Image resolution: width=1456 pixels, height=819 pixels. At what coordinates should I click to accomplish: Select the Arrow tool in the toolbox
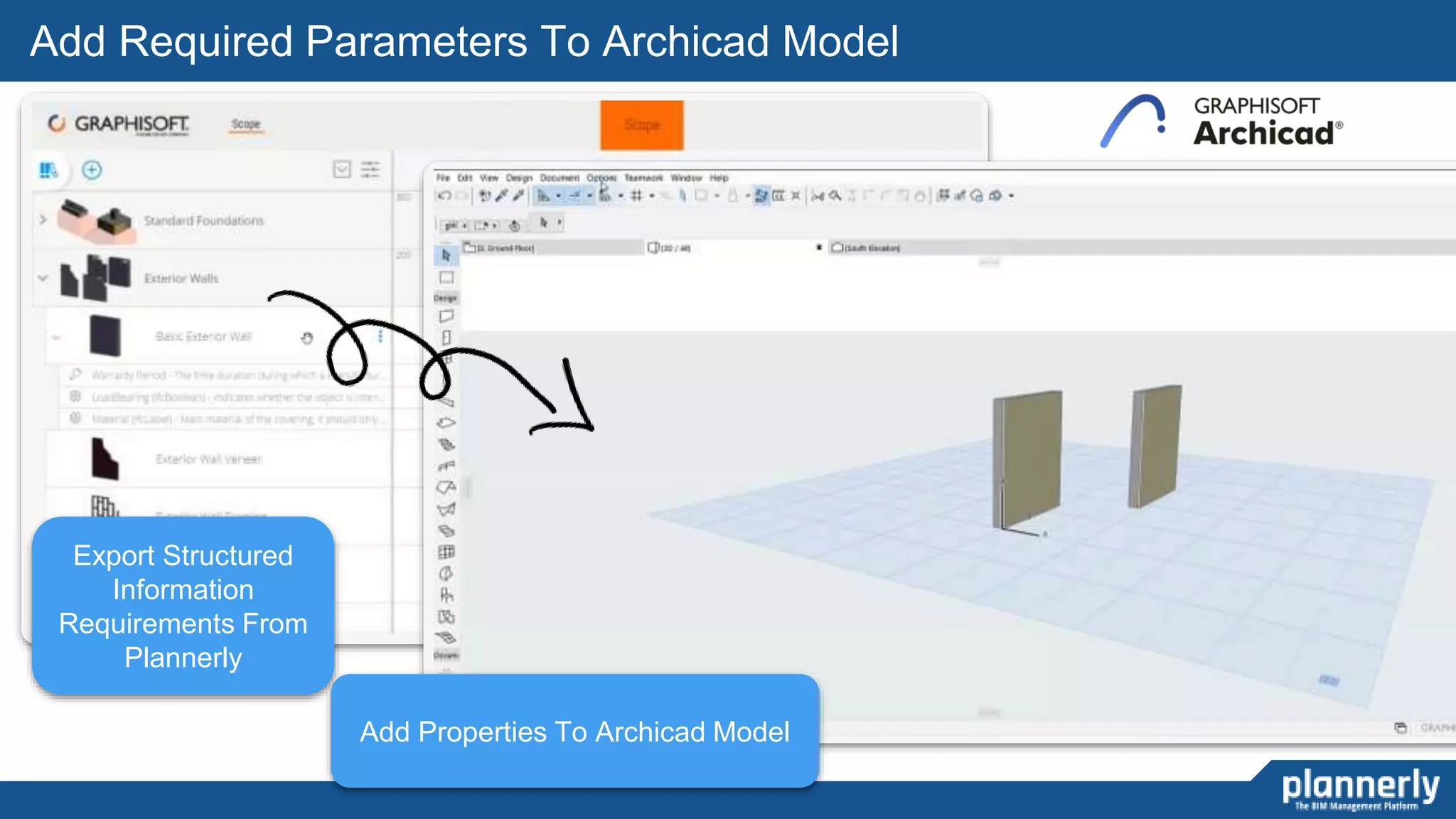coord(446,255)
